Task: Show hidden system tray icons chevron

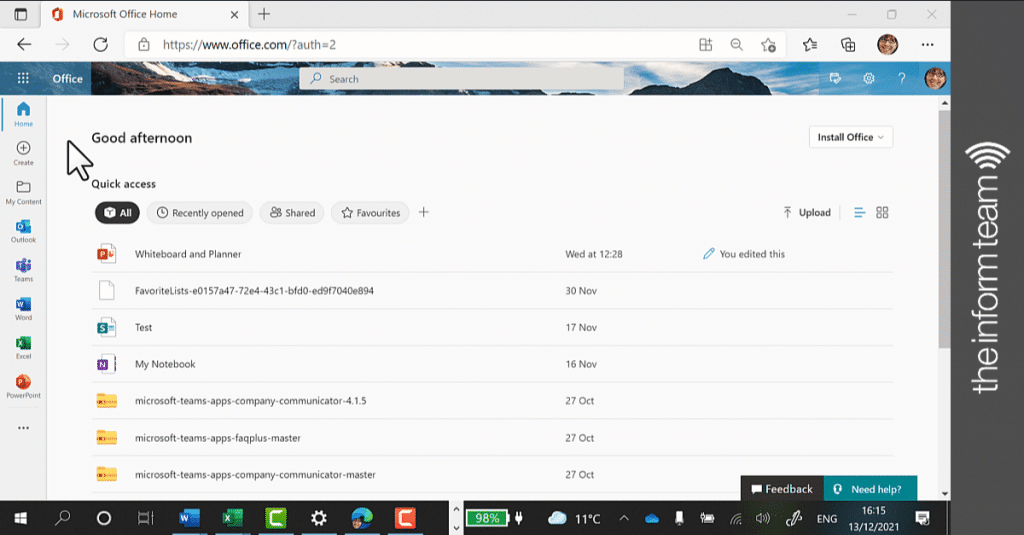Action: click(x=624, y=519)
